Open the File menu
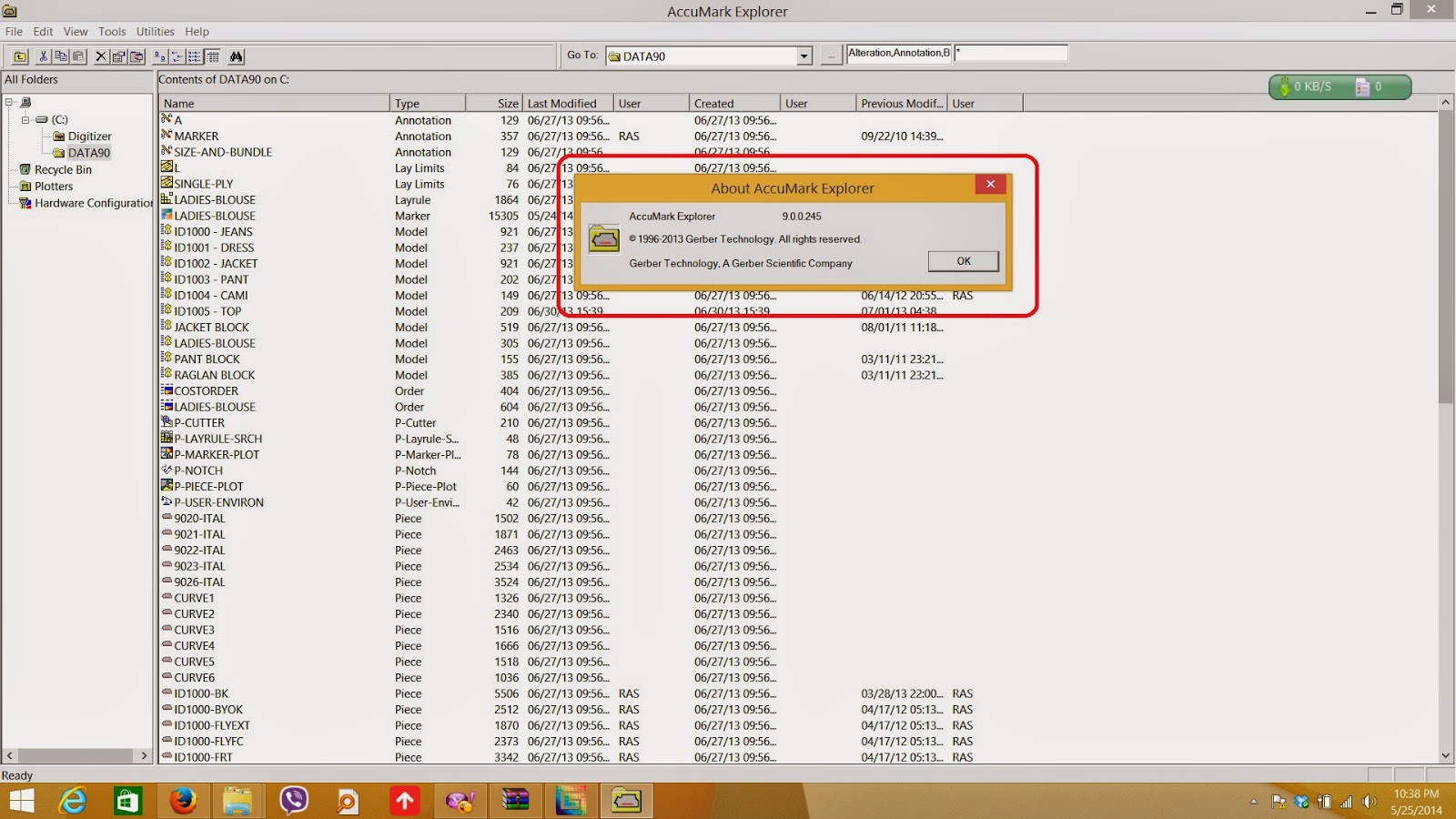This screenshot has width=1456, height=819. (14, 31)
